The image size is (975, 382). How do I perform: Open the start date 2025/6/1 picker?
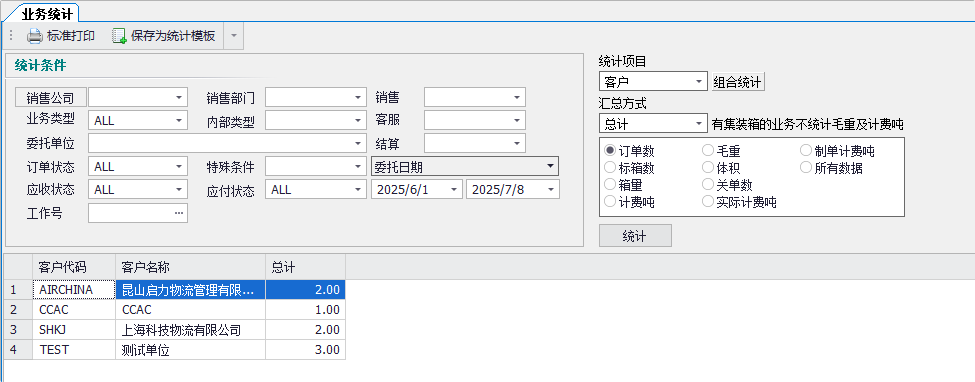tap(455, 190)
